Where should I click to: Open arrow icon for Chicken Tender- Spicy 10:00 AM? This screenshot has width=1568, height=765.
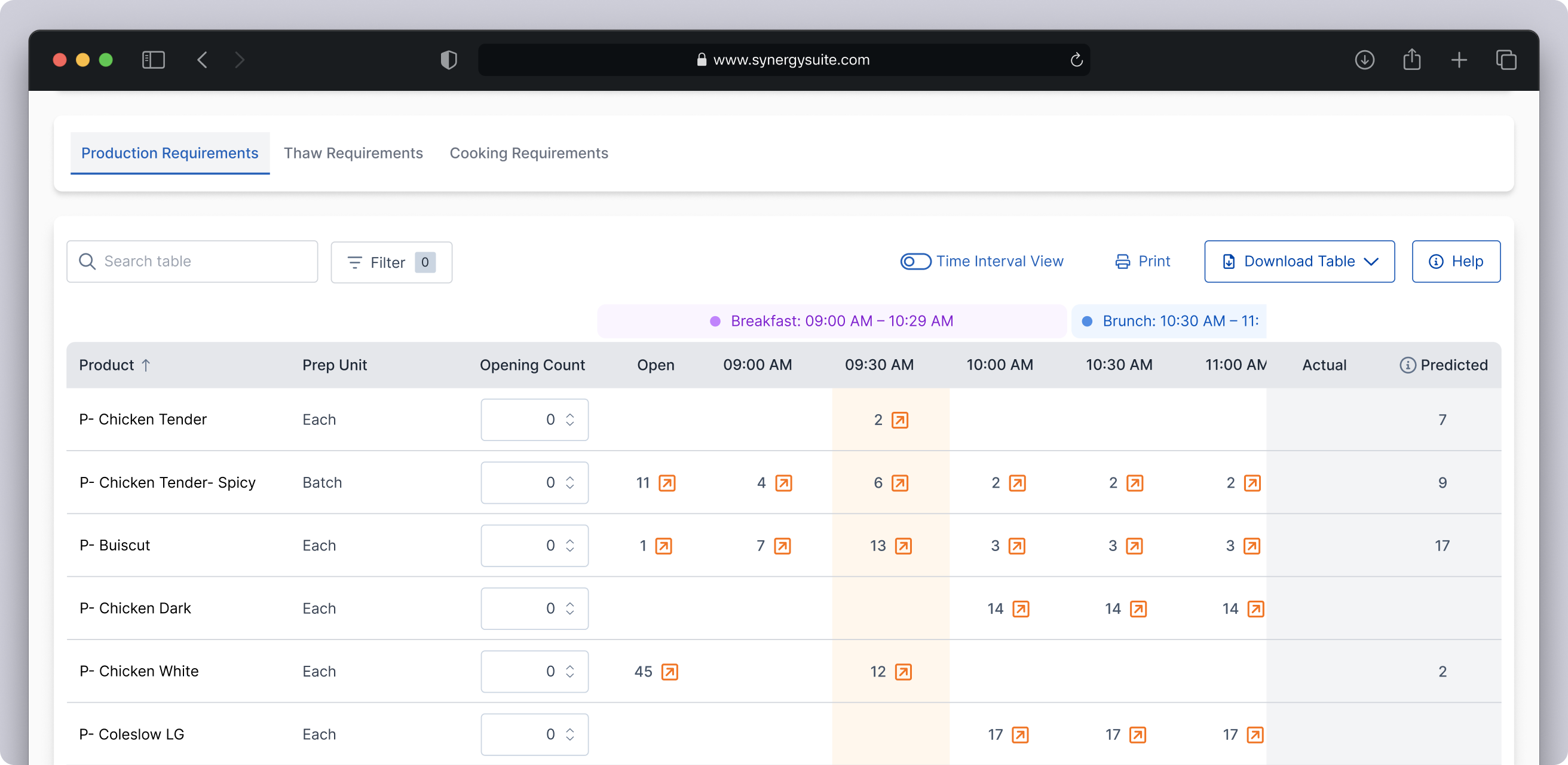pos(1017,484)
